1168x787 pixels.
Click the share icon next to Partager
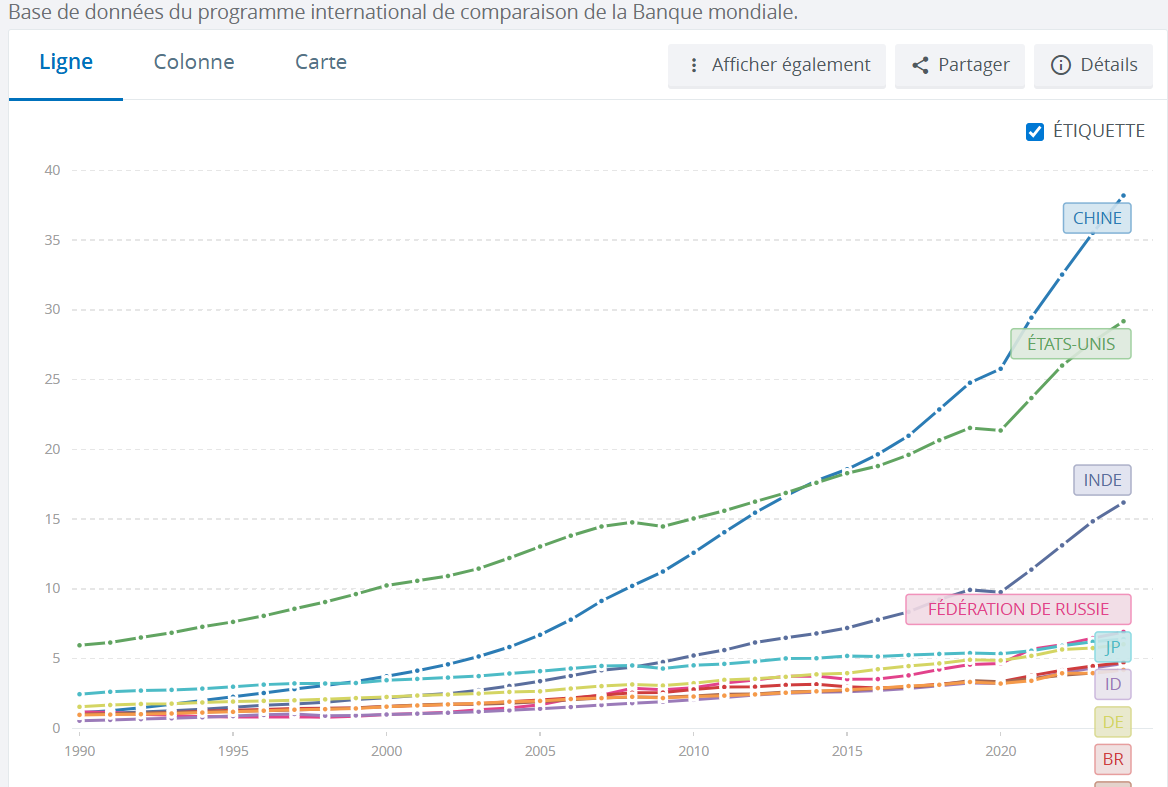point(921,65)
